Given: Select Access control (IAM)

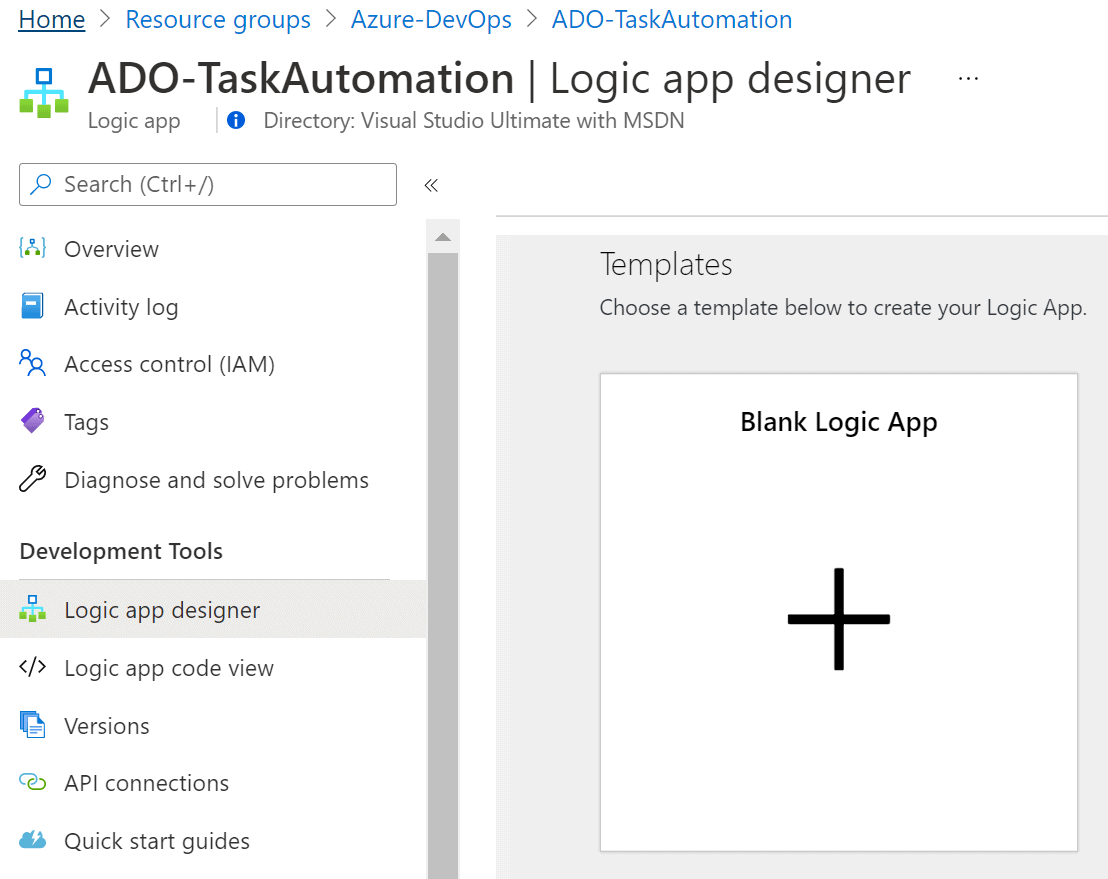Looking at the screenshot, I should [212, 364].
